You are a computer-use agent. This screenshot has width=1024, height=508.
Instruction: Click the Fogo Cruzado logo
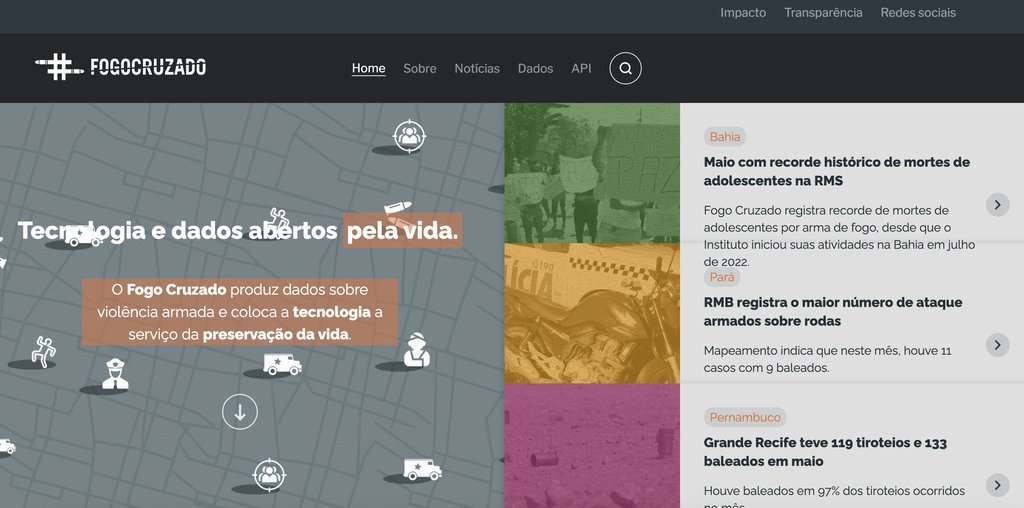[x=121, y=67]
